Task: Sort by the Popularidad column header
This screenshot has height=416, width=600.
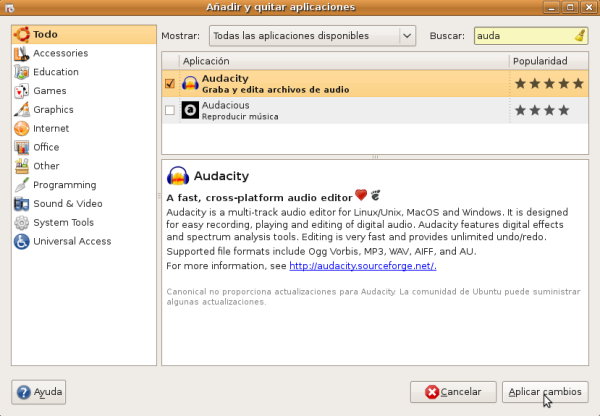Action: point(548,61)
